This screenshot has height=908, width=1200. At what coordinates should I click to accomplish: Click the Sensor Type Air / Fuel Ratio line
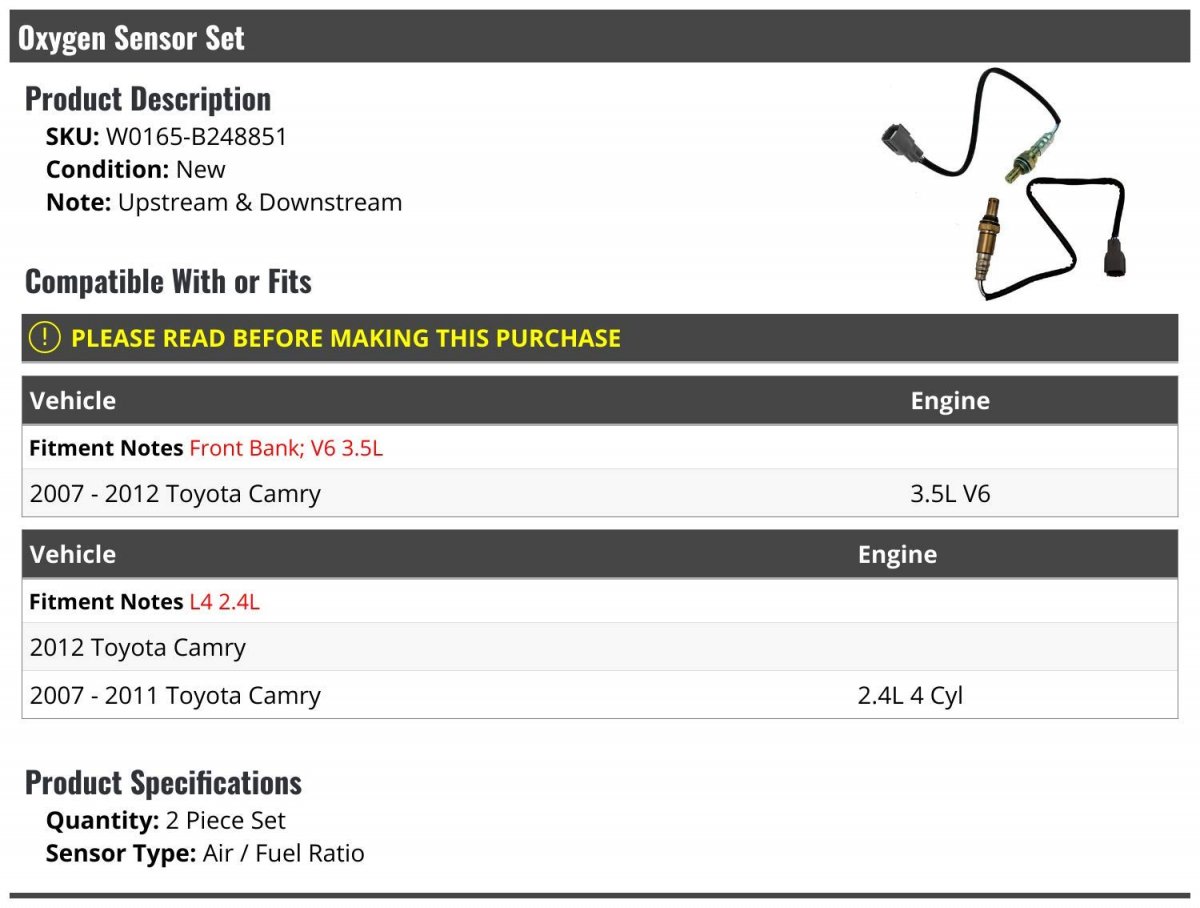[205, 853]
